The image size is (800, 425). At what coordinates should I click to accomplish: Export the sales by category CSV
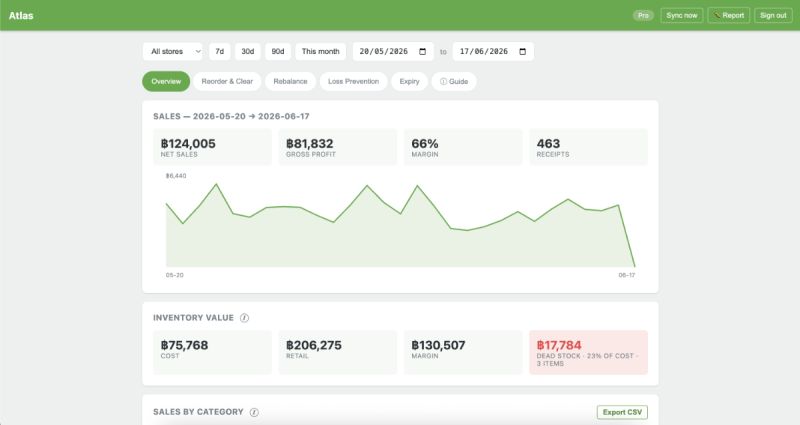coord(622,412)
